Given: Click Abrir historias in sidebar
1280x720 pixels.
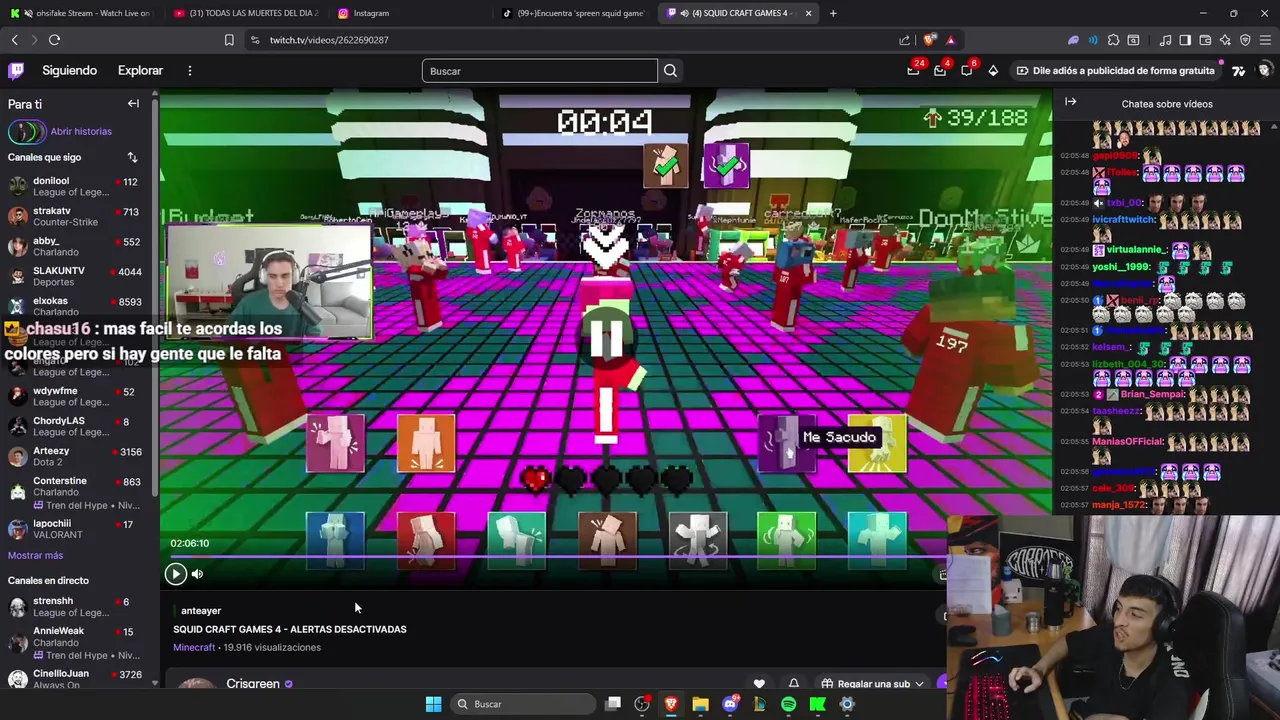Looking at the screenshot, I should 81,131.
